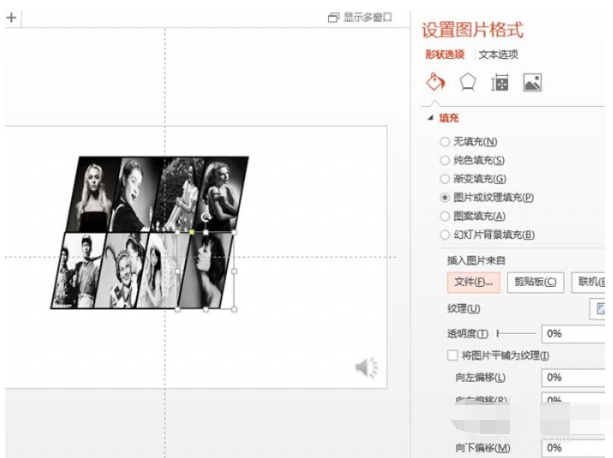Screen dimensions: 613x458
Task: Click the 文件(F)... button
Action: (x=473, y=282)
